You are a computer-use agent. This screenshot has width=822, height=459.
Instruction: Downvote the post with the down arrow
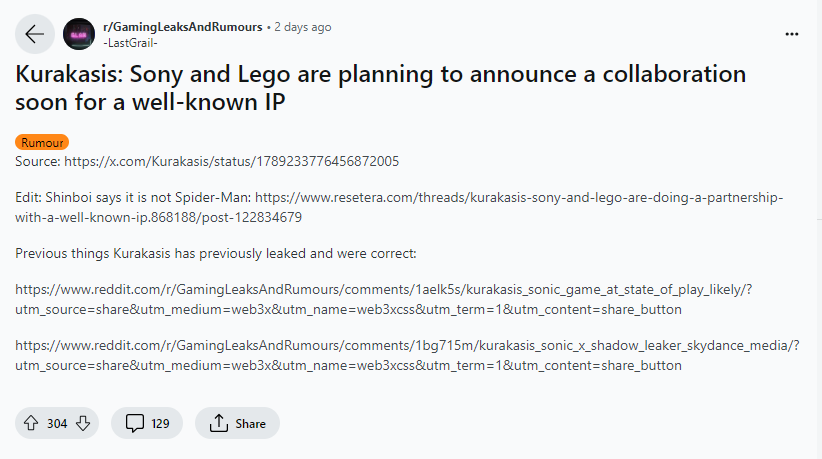[x=83, y=423]
